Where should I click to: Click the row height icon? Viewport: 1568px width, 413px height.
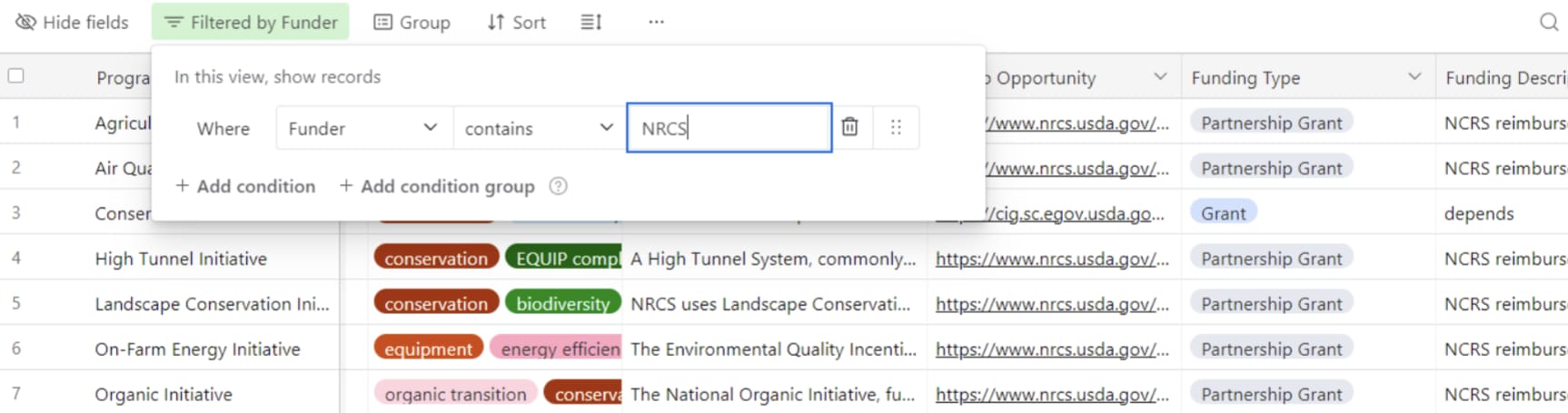(591, 22)
